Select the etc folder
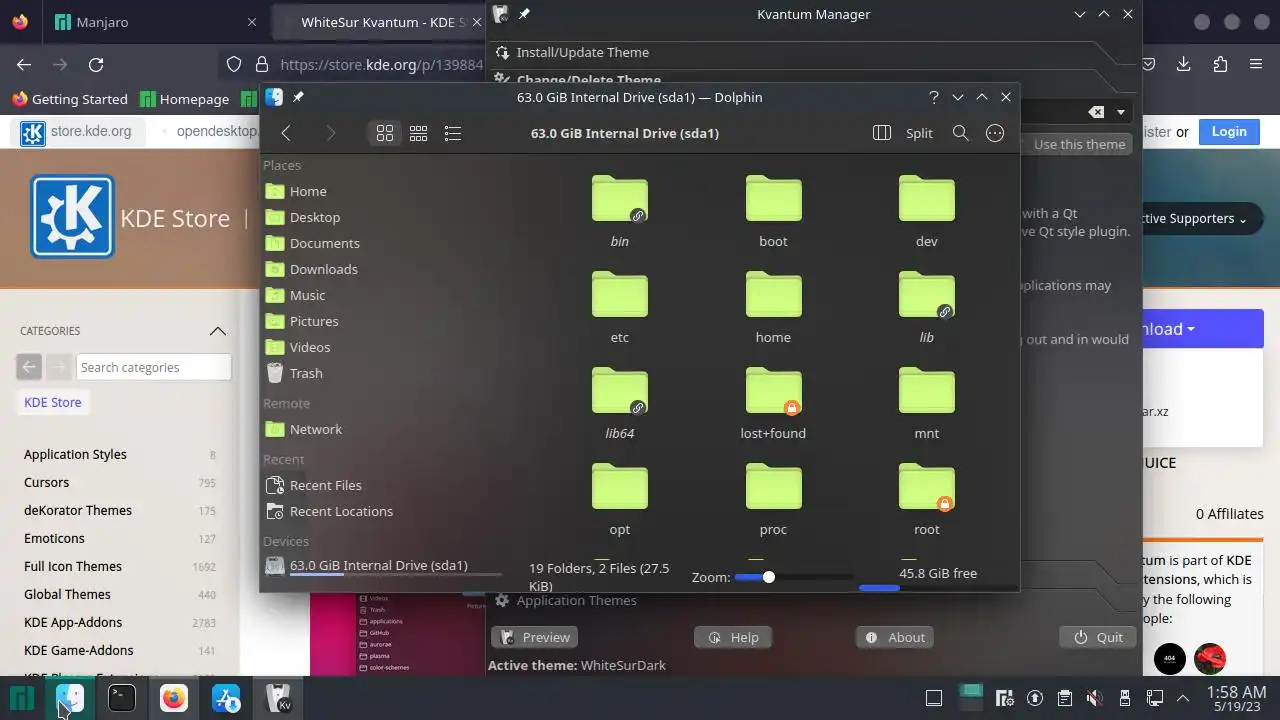This screenshot has width=1280, height=720. click(620, 295)
